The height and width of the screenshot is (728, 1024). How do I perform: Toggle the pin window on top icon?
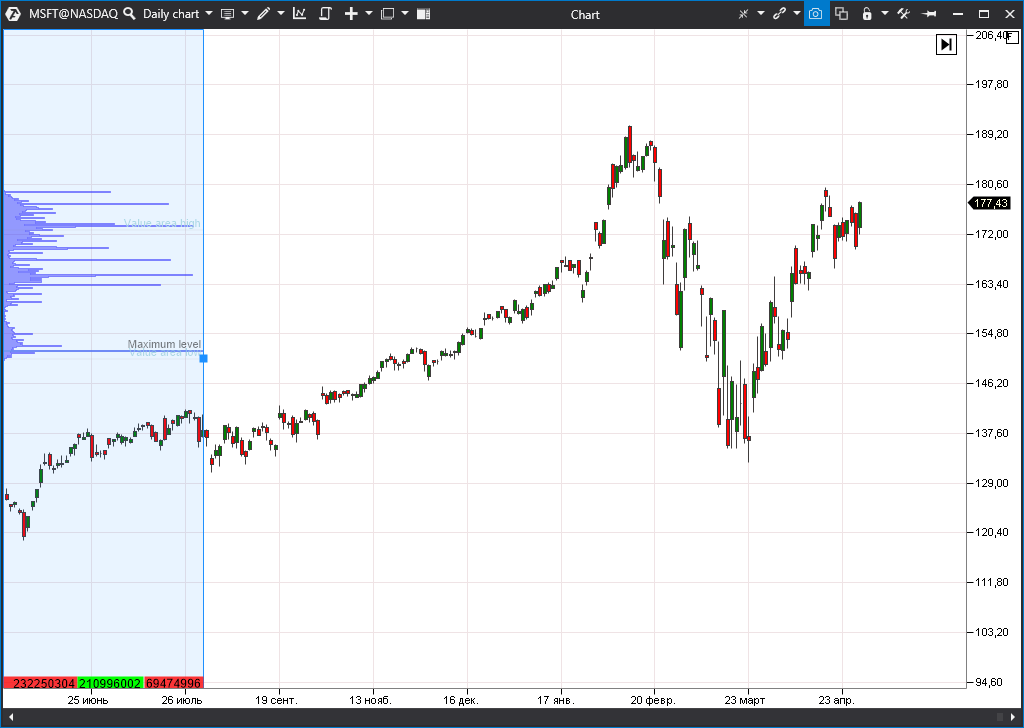pyautogui.click(x=929, y=14)
